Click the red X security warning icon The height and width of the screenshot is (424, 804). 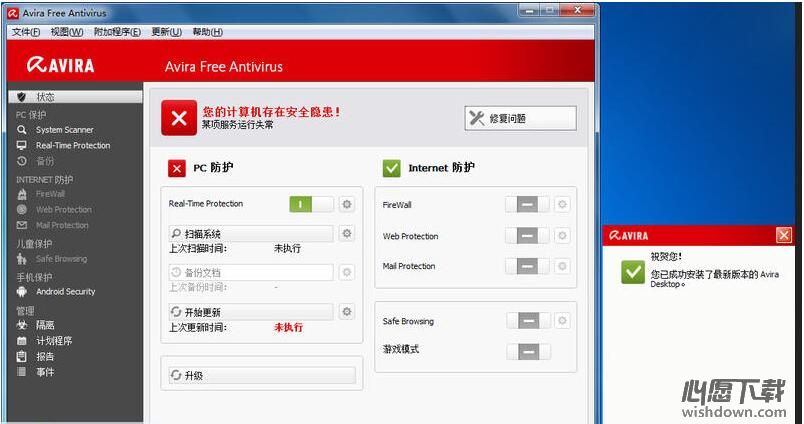[179, 118]
